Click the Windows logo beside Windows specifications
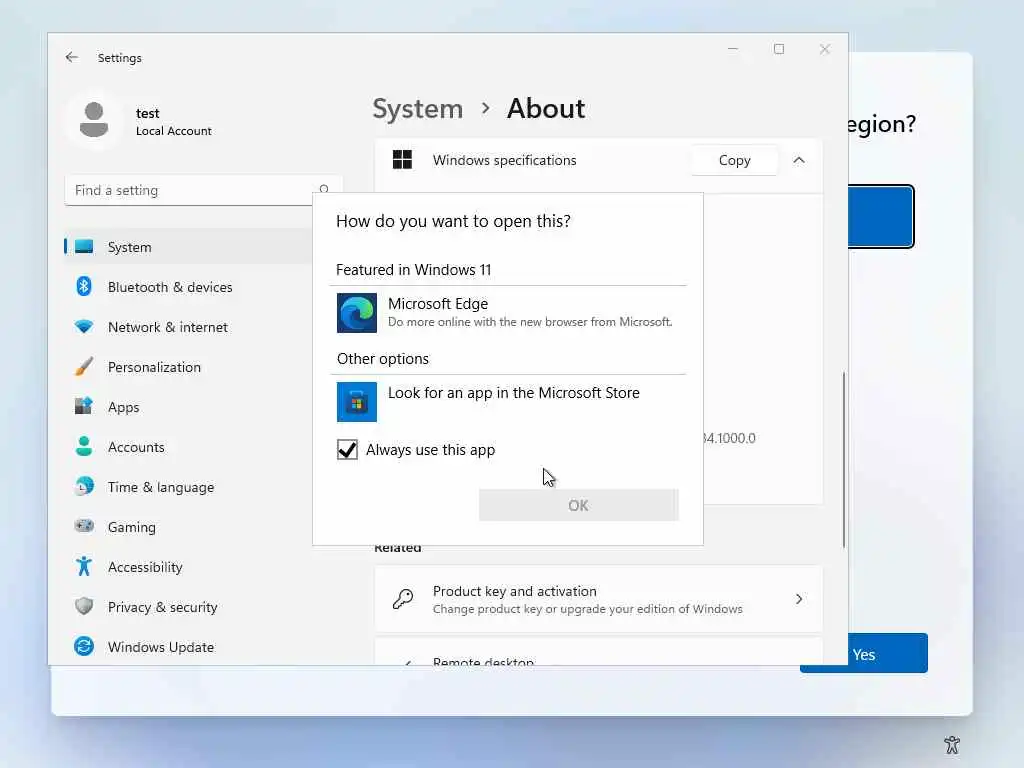This screenshot has height=768, width=1024. click(402, 159)
